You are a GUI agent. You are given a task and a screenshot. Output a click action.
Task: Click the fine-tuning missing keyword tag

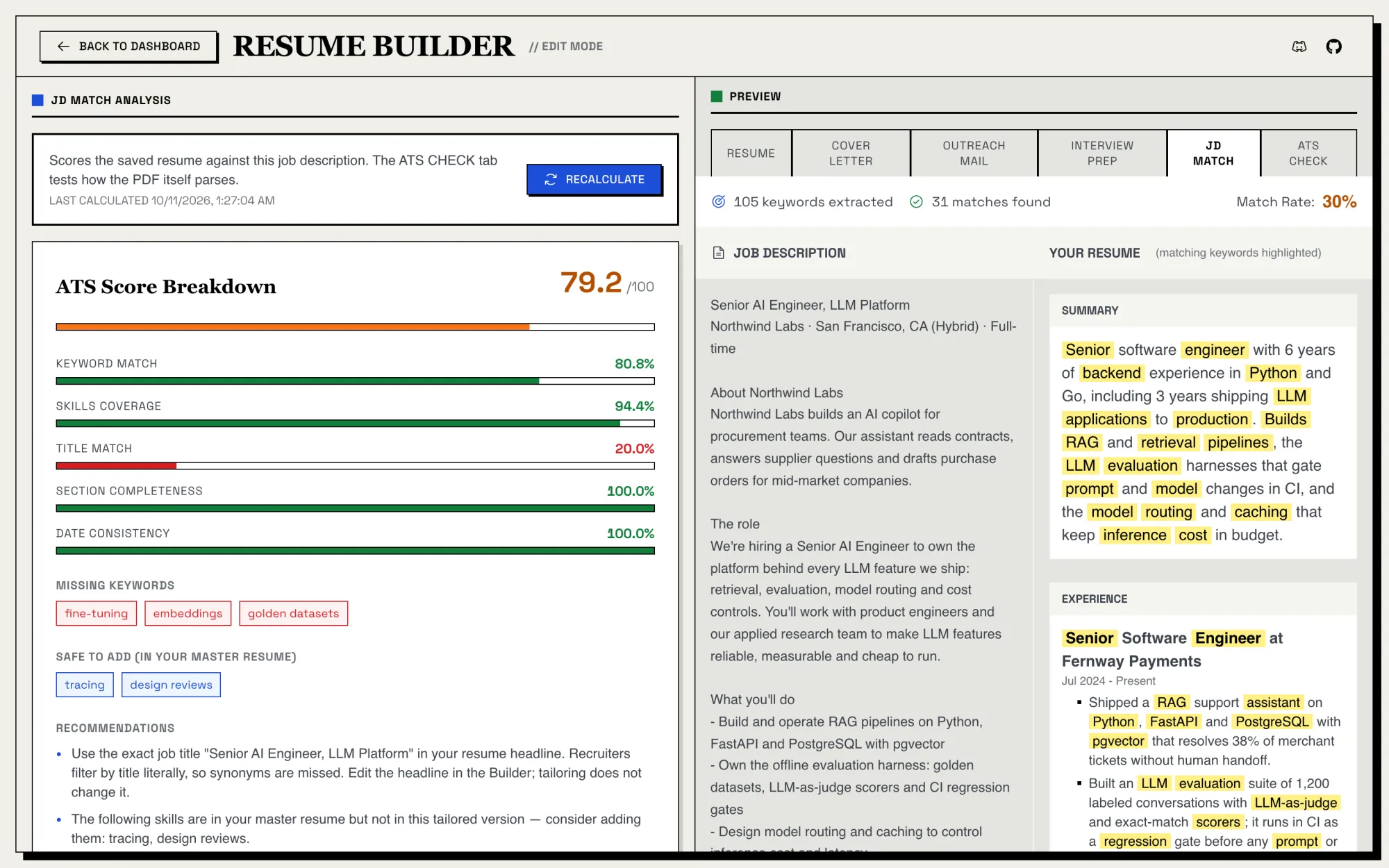click(97, 613)
